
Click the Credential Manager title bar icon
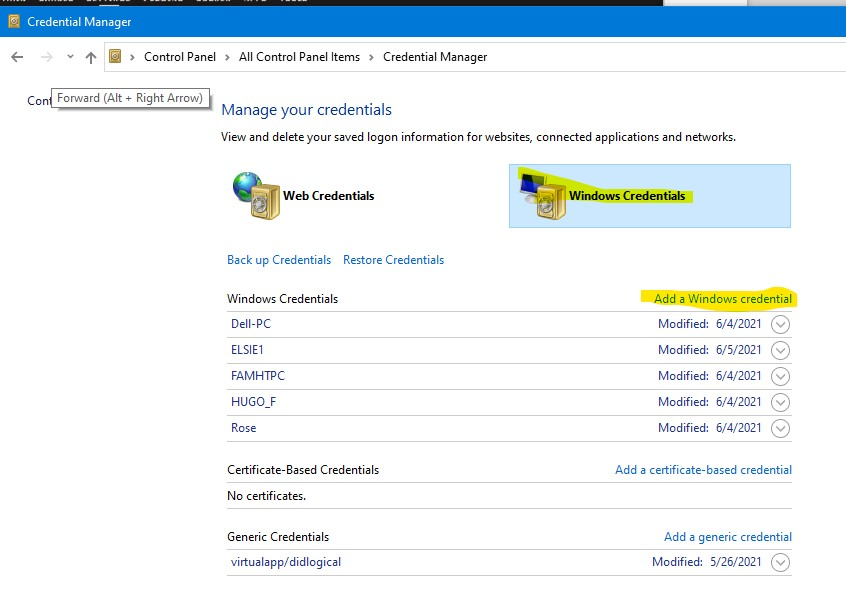click(14, 21)
